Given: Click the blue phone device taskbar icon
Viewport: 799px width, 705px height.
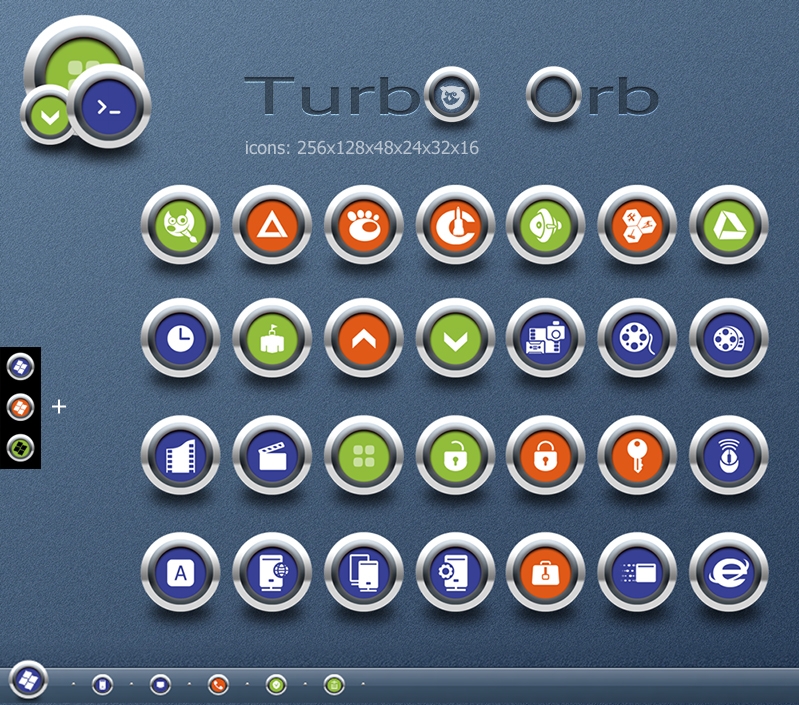Looking at the screenshot, I should click(x=102, y=685).
